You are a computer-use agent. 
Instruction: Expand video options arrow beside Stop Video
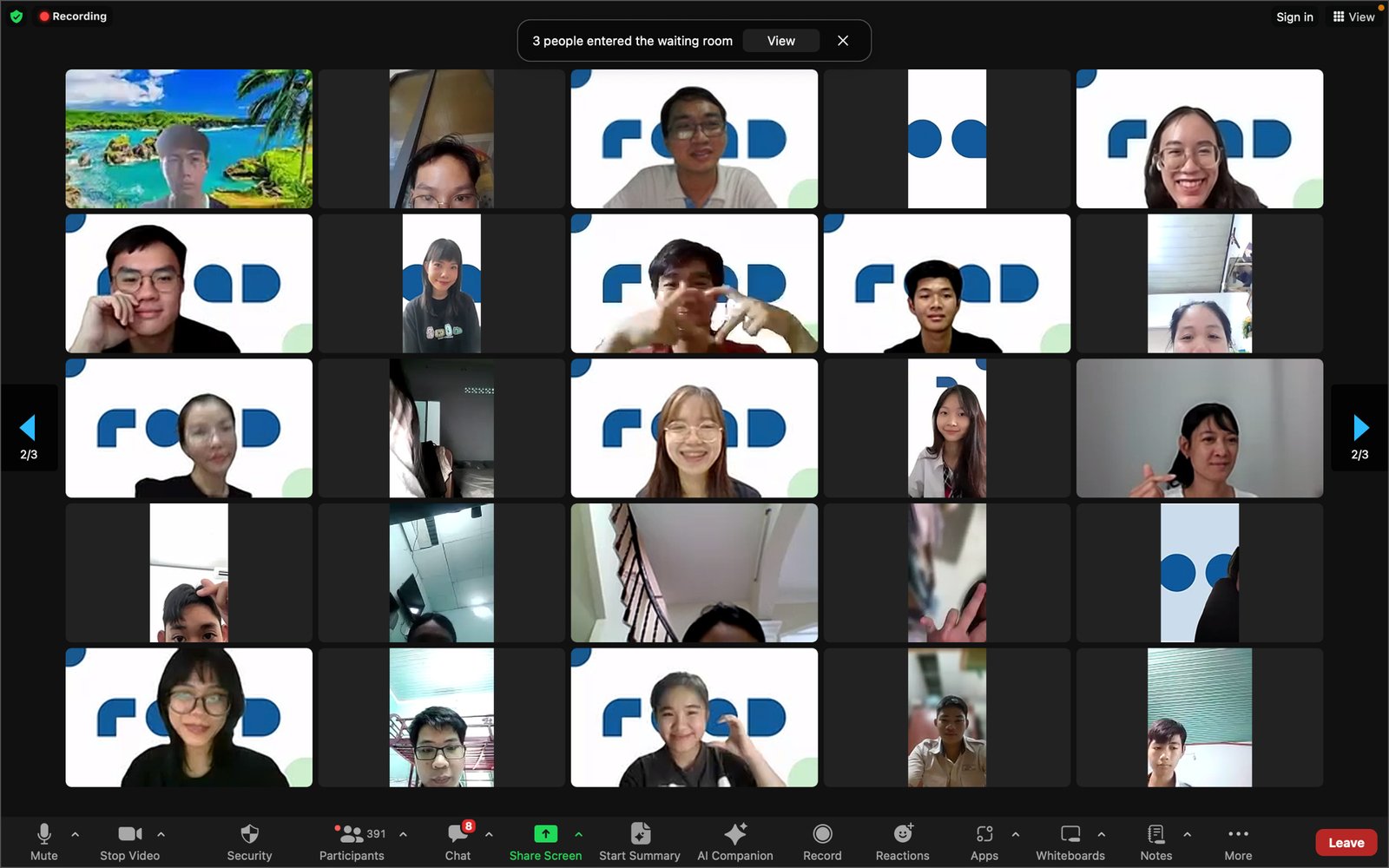161,834
